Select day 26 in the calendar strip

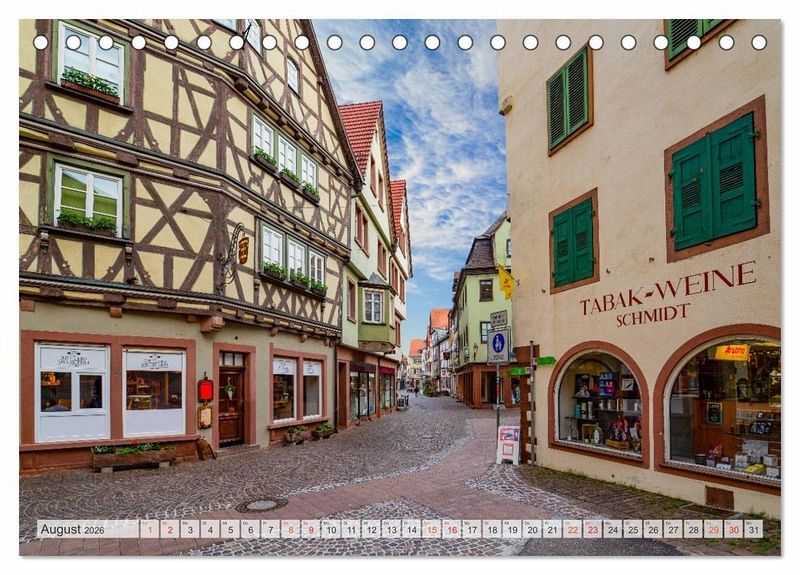654,529
